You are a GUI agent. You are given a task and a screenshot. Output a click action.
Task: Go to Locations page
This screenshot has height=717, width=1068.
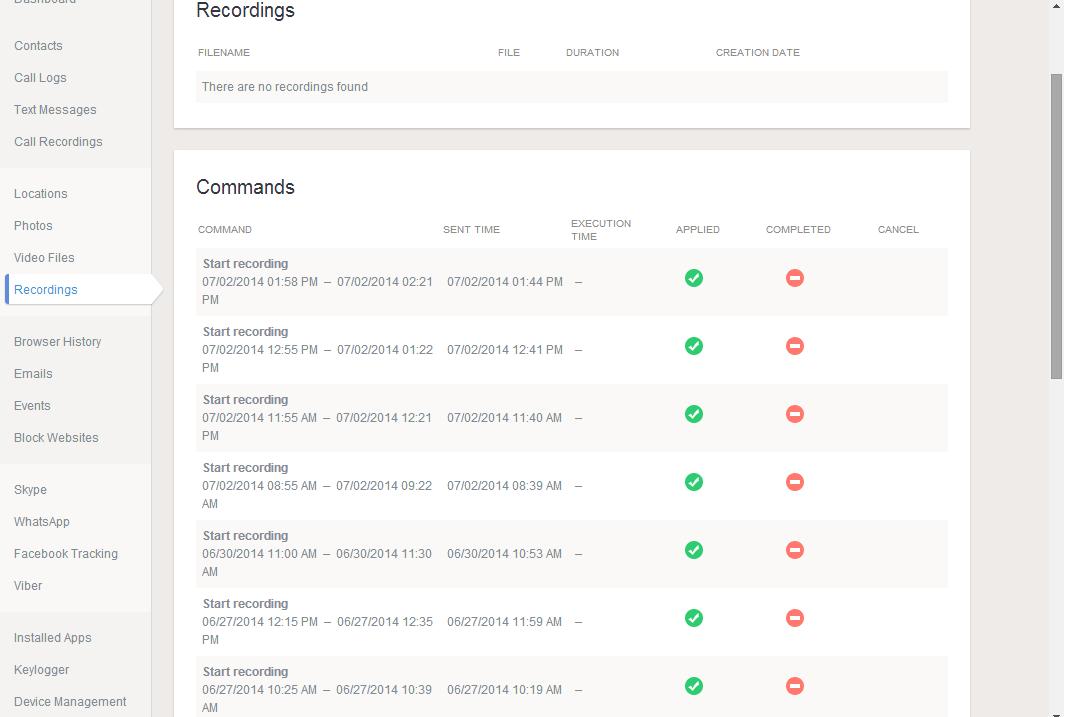[x=41, y=194]
